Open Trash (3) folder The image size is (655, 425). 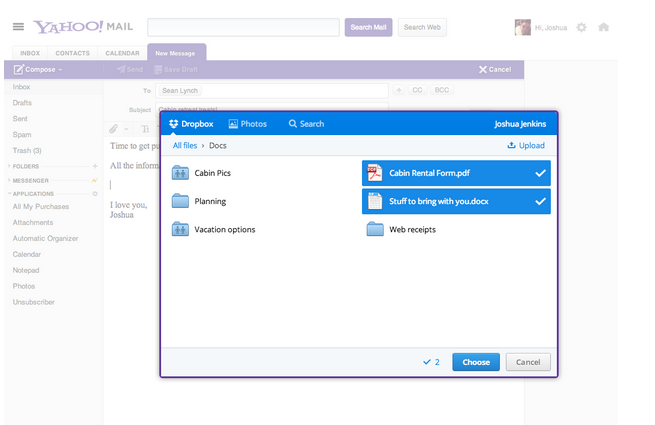click(27, 150)
